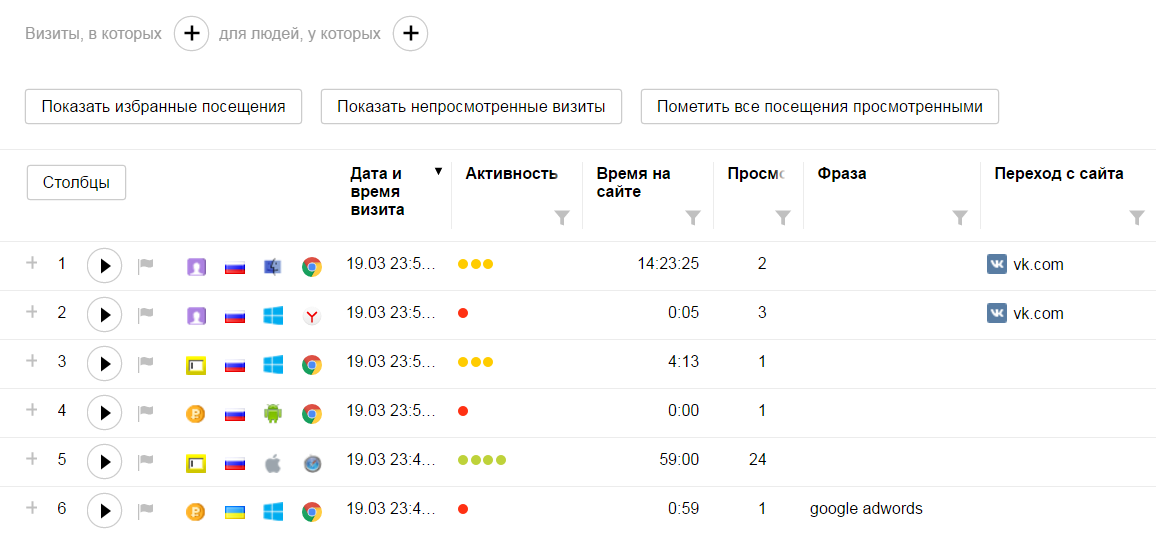Open filter for "Переход с сайта" column
The height and width of the screenshot is (533, 1156).
coord(1137,217)
